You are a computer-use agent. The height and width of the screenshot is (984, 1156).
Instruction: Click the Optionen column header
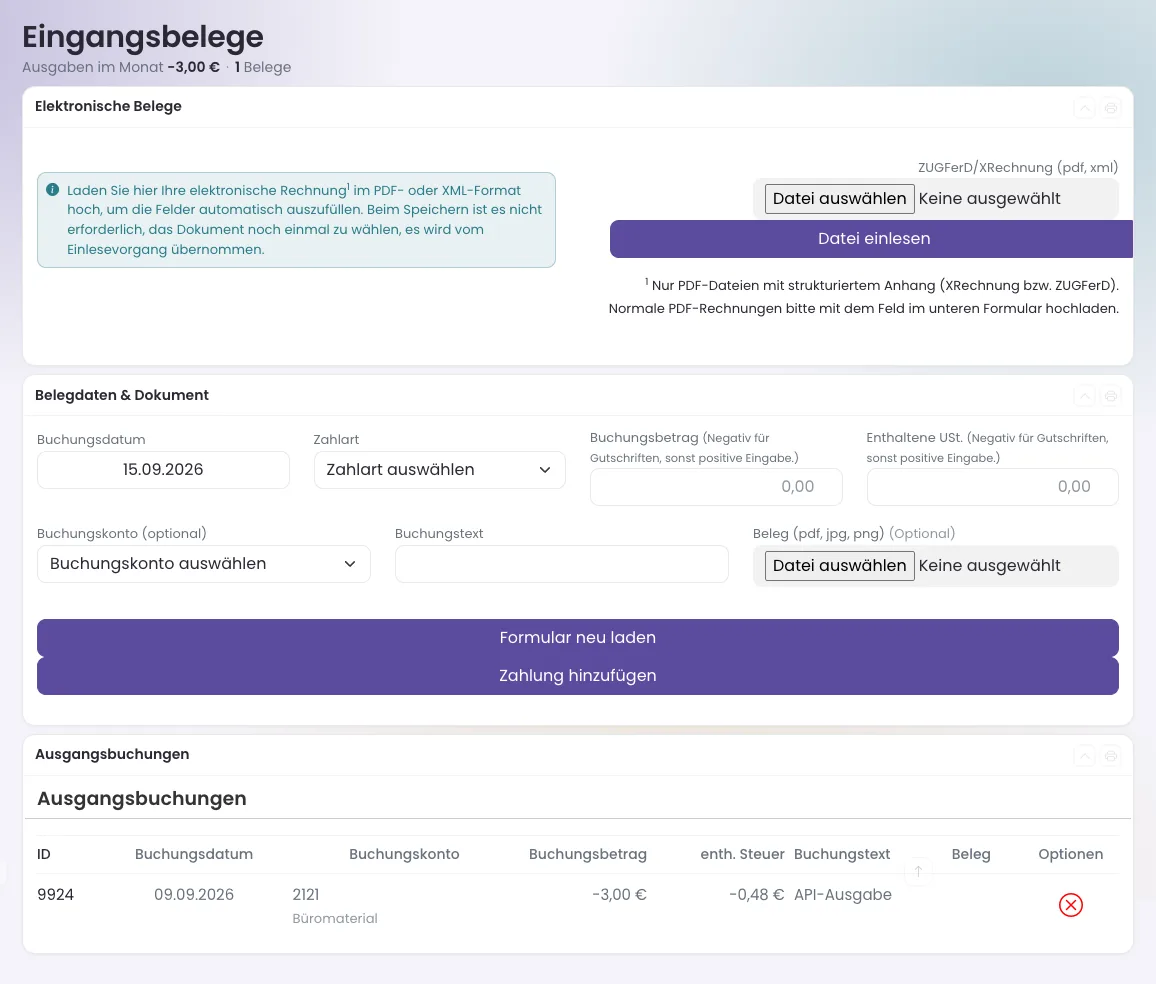(1070, 854)
